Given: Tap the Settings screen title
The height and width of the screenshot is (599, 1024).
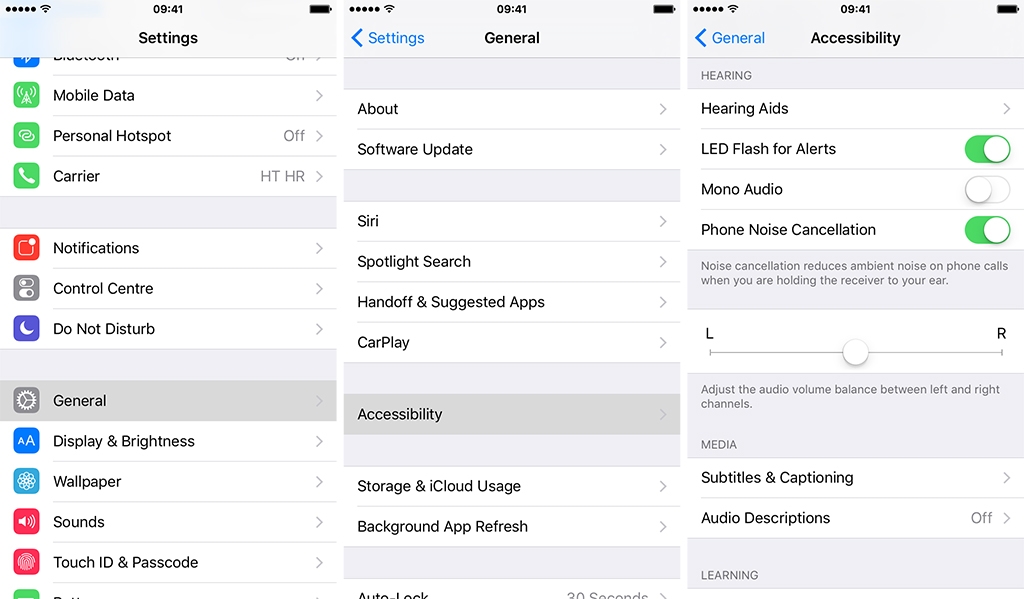Looking at the screenshot, I should point(168,38).
